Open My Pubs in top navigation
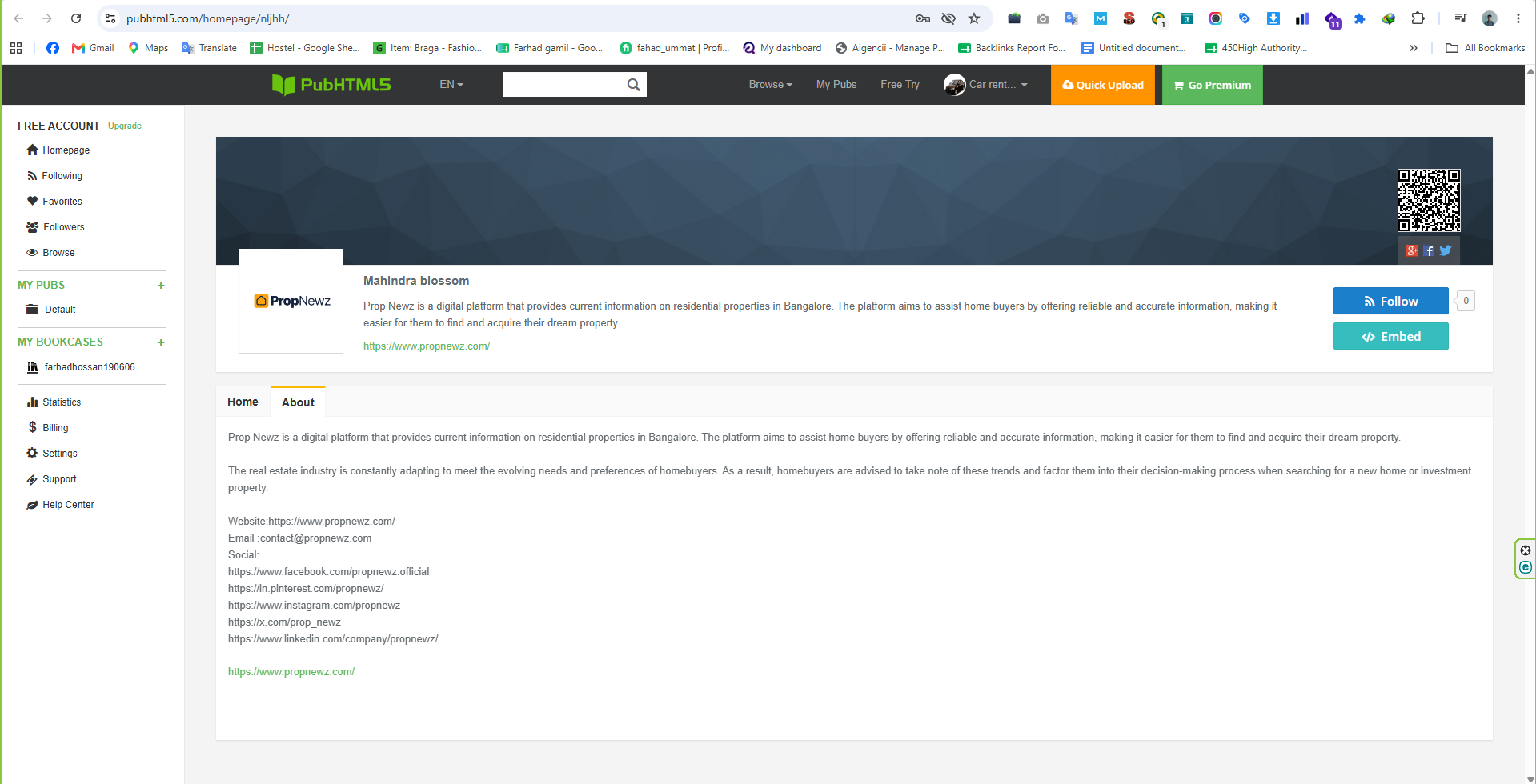The height and width of the screenshot is (784, 1536). point(836,85)
